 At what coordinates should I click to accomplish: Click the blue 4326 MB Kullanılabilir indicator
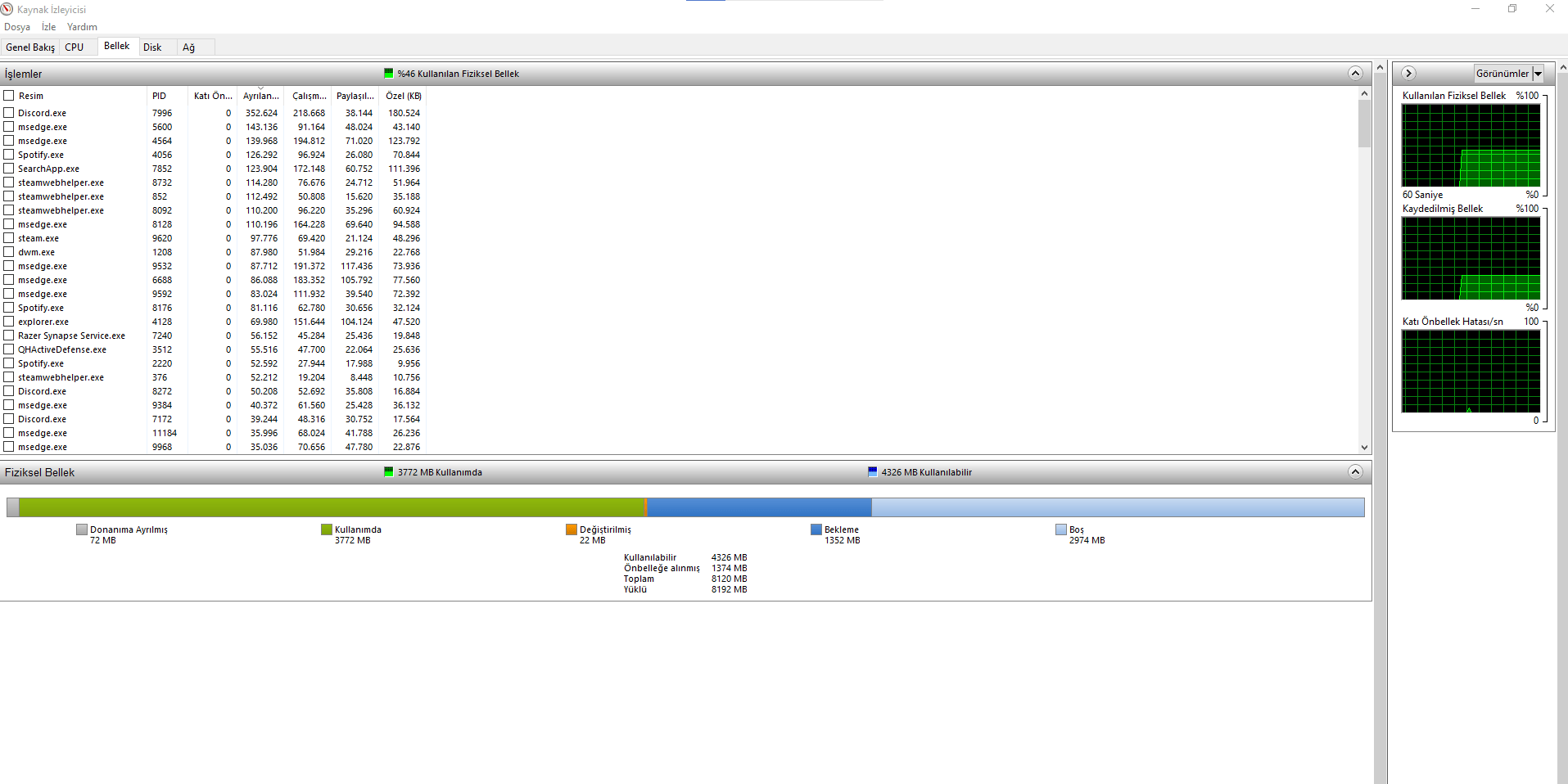872,472
